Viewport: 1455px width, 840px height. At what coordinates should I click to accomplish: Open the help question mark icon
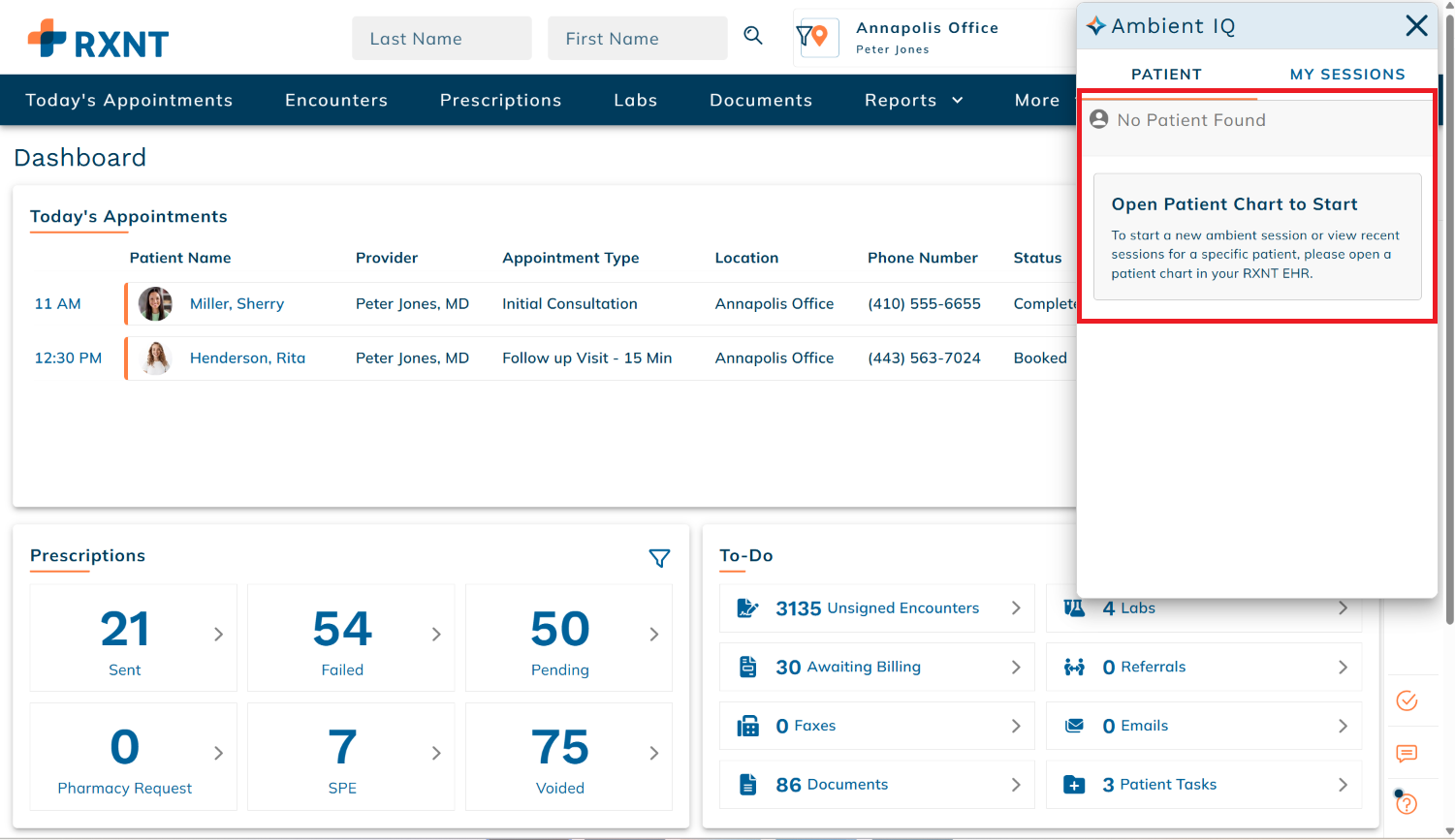1407,803
